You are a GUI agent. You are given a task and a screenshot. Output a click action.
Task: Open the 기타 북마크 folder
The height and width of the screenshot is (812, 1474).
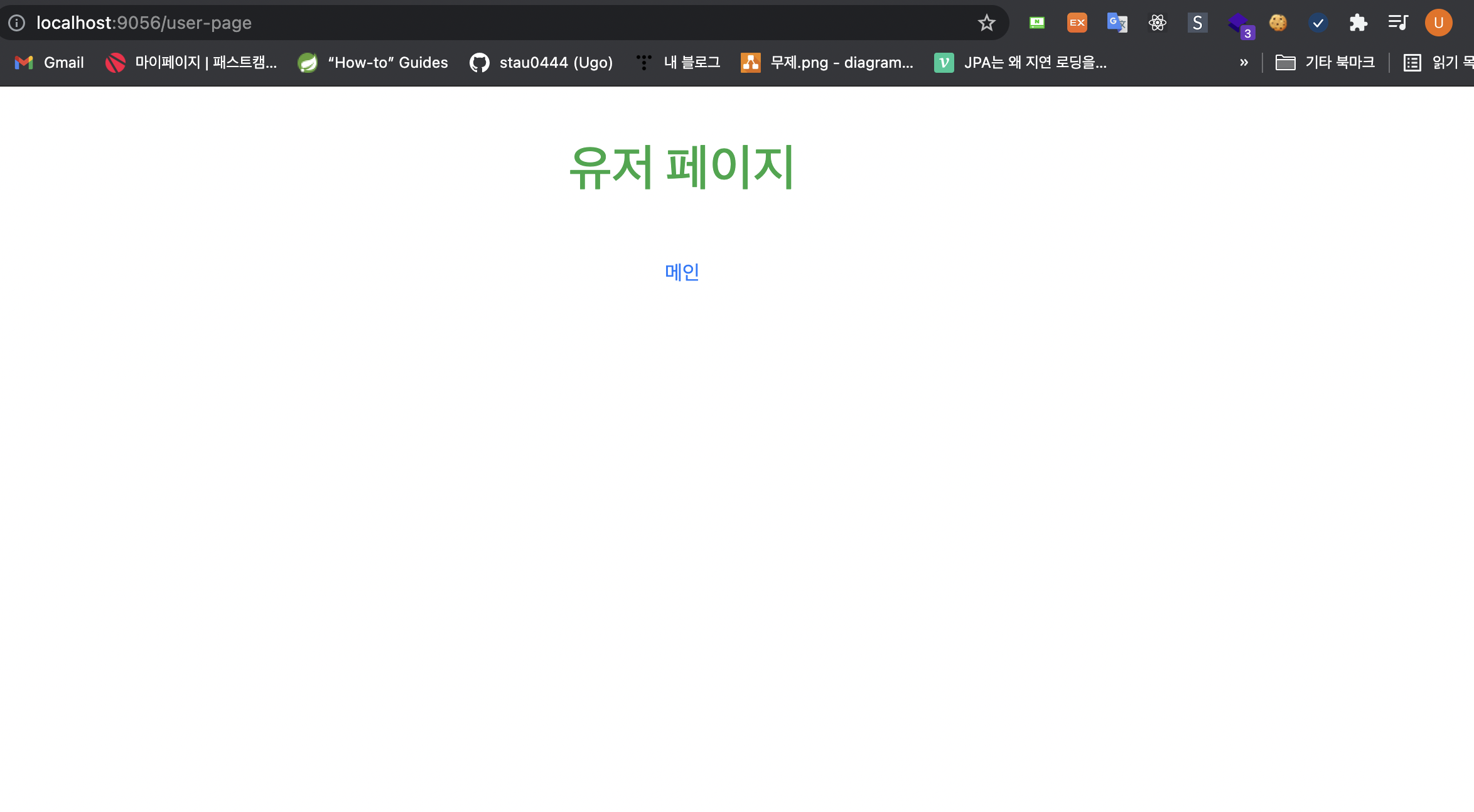coord(1325,63)
